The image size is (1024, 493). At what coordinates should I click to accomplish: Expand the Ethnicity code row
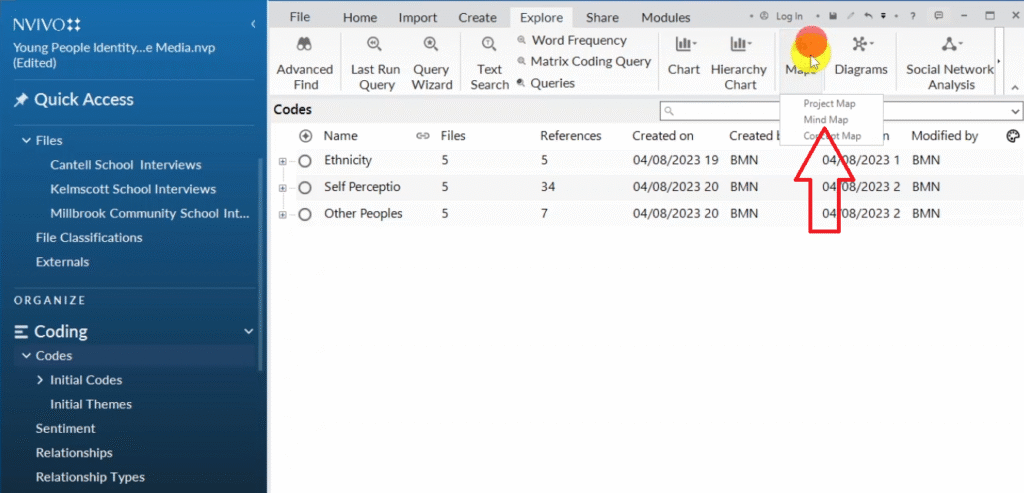tap(283, 161)
